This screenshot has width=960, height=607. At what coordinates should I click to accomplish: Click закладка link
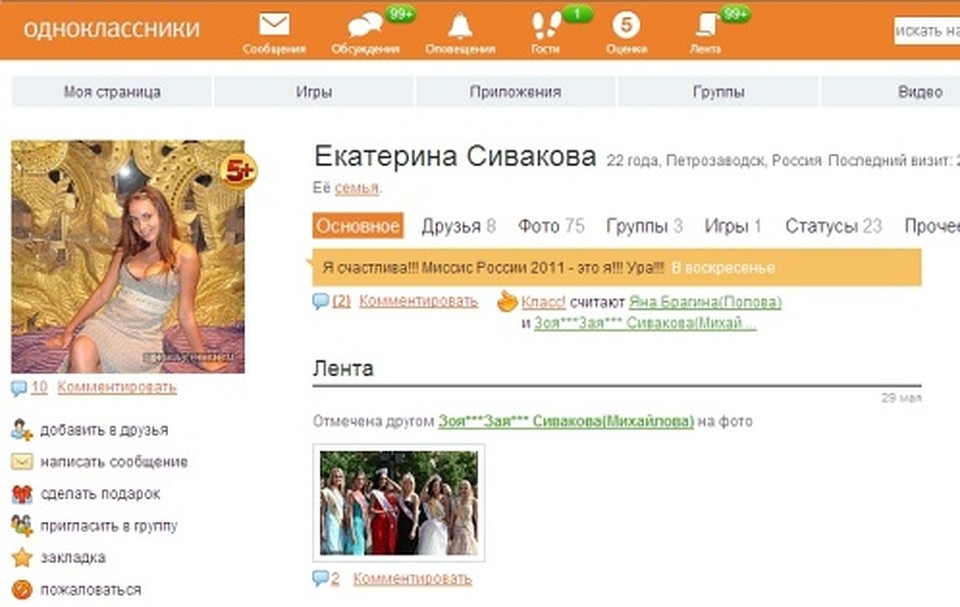coord(73,557)
